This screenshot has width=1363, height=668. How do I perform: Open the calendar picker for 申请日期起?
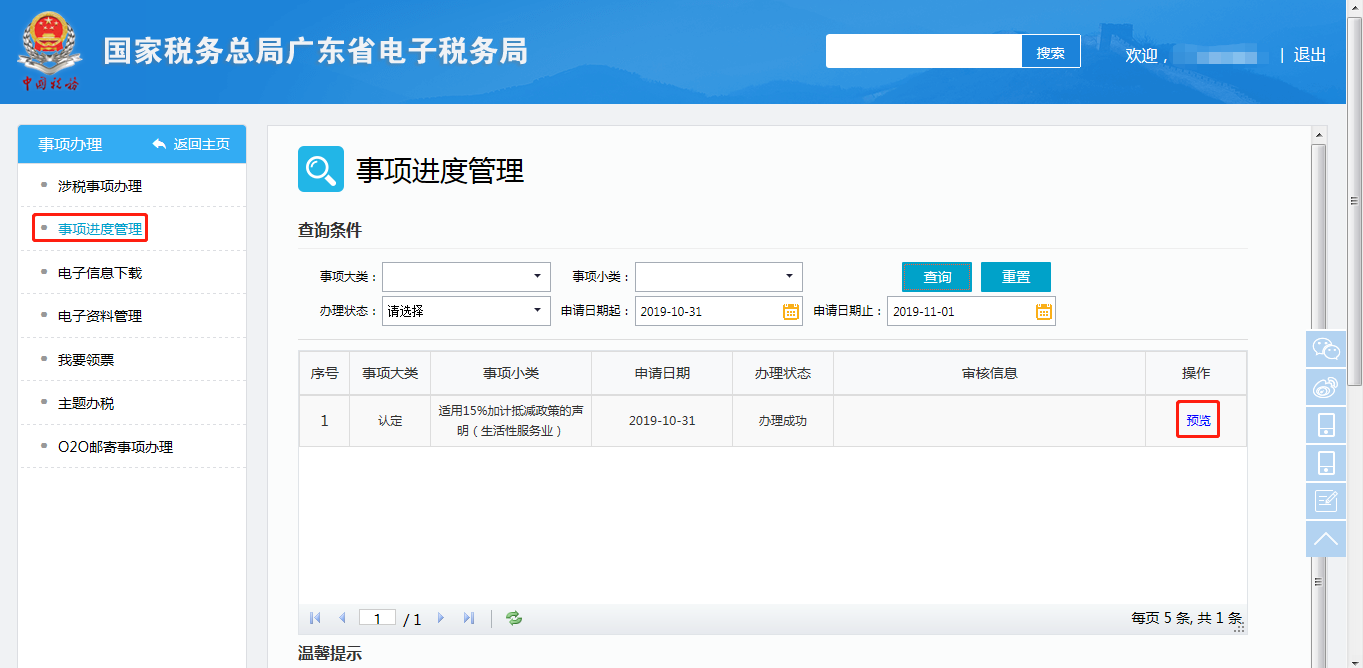coord(789,310)
